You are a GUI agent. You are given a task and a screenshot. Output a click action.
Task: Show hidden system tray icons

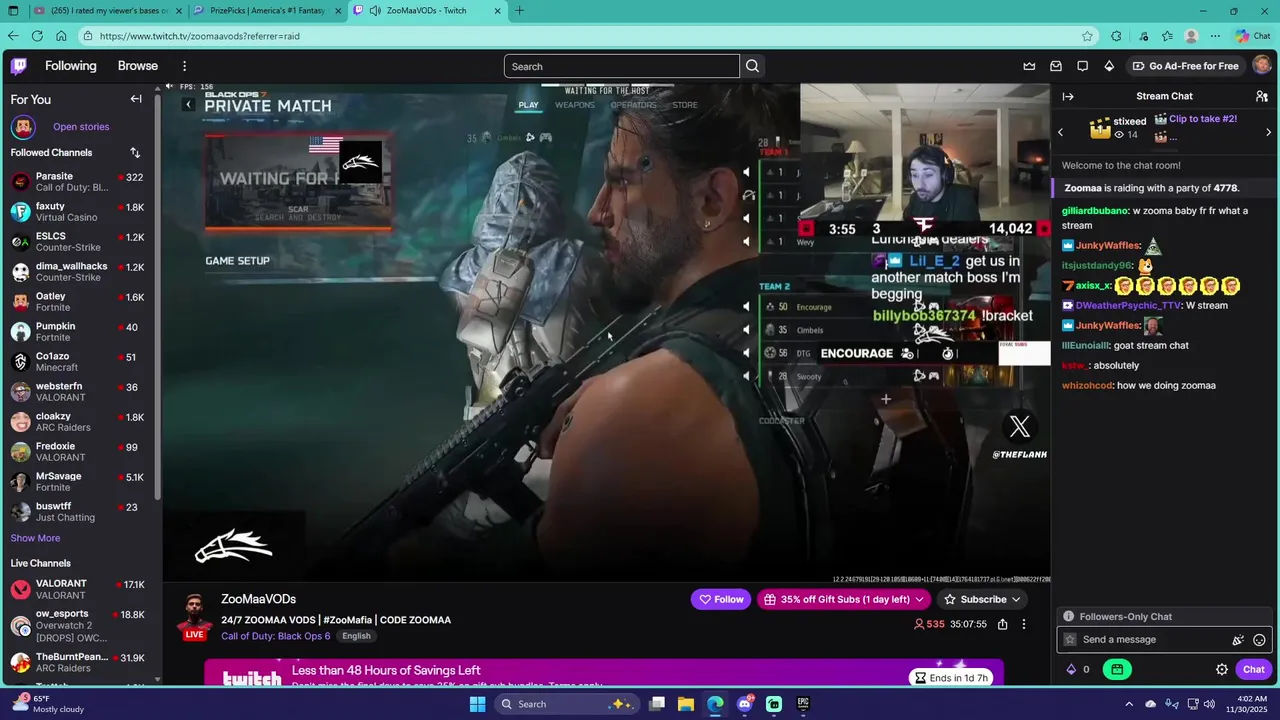point(1129,704)
